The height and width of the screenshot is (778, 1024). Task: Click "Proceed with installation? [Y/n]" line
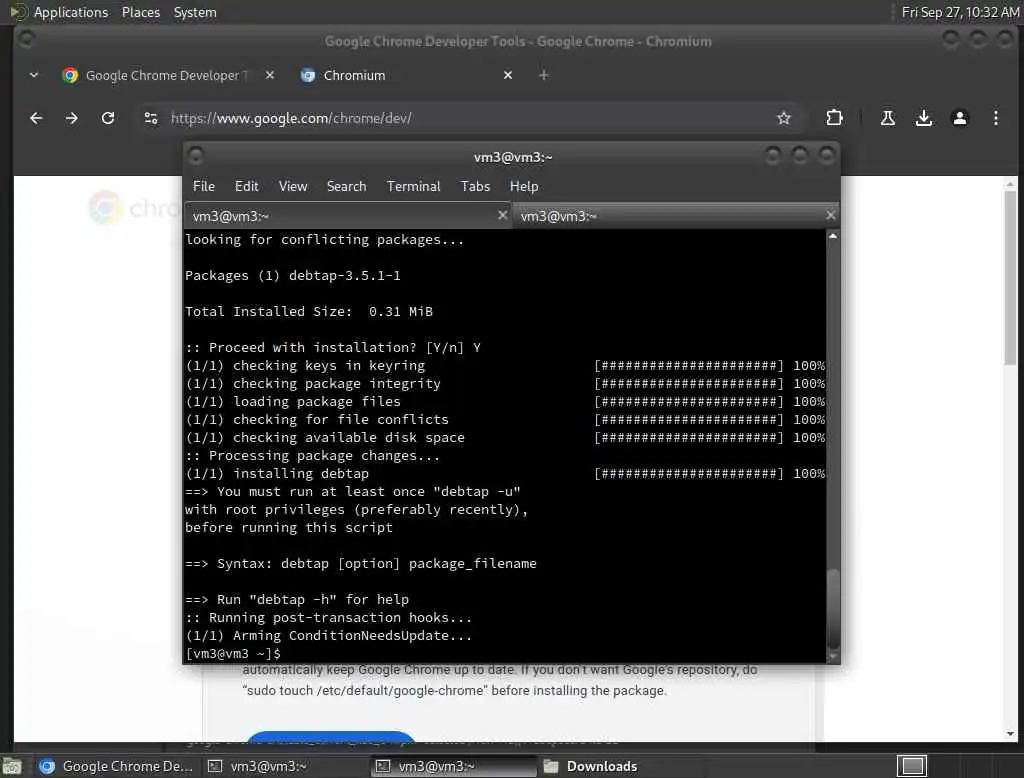point(333,348)
